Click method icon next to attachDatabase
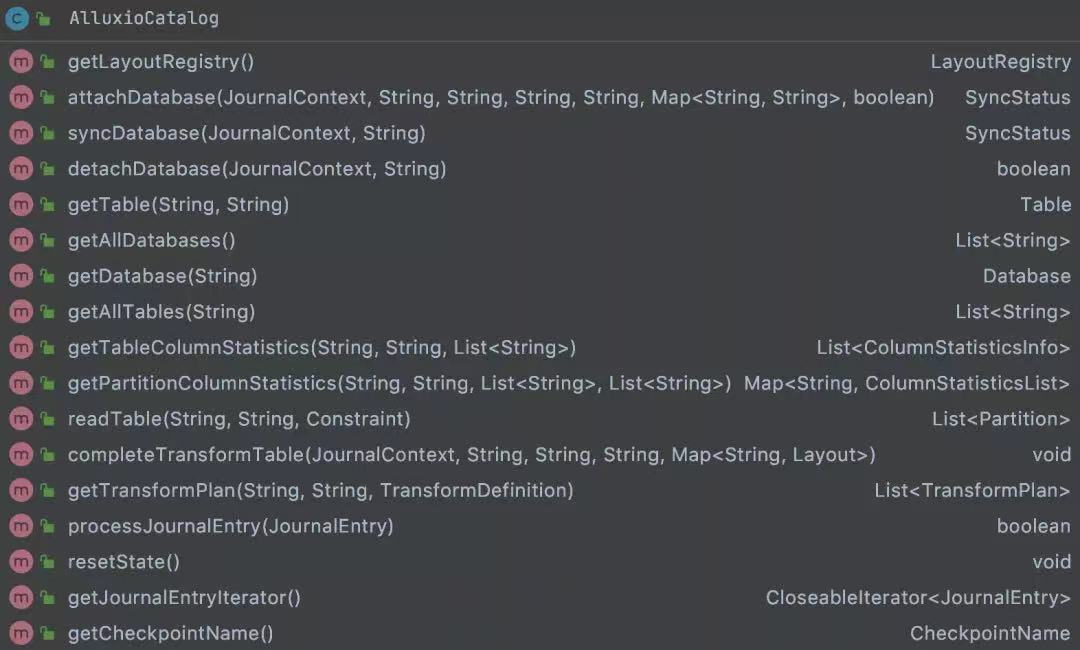Screen dimensions: 1080x650 point(21,98)
